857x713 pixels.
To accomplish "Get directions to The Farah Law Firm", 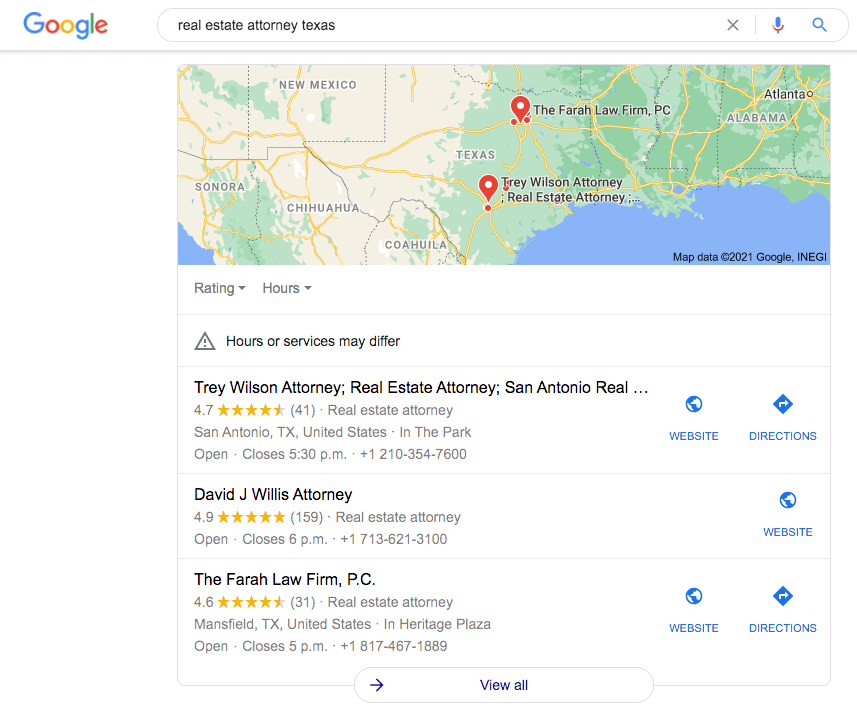I will (x=783, y=596).
